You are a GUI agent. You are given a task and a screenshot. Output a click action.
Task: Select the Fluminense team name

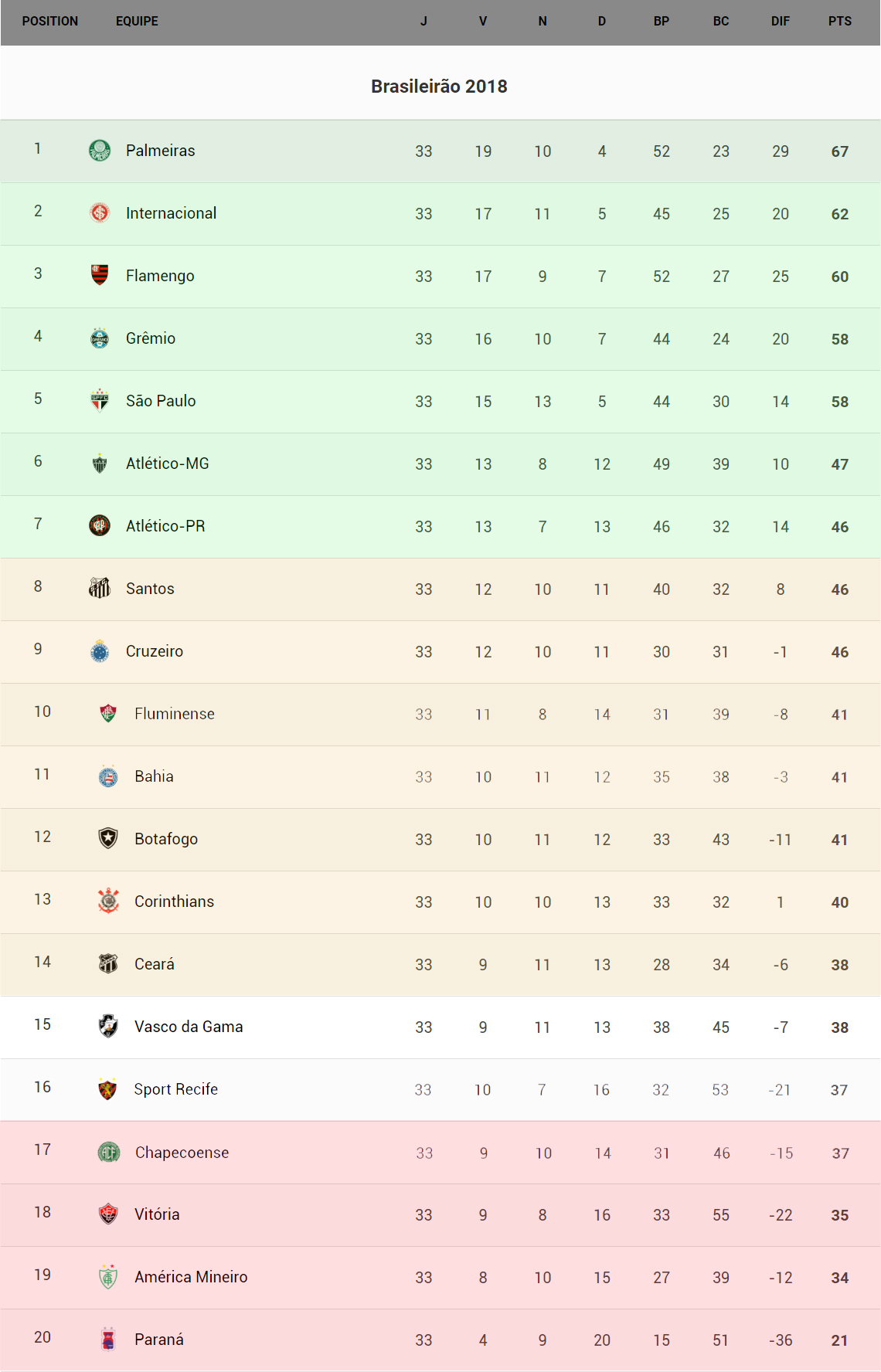coord(175,714)
